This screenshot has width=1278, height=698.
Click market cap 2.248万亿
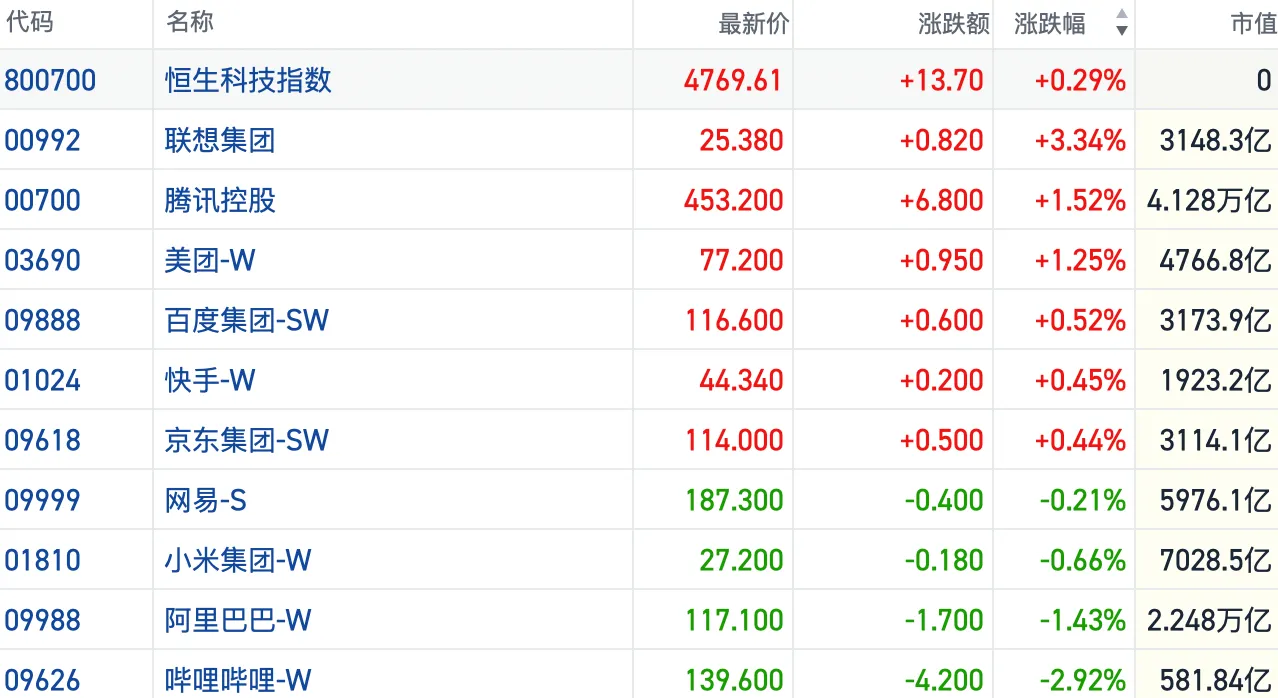tap(1210, 620)
